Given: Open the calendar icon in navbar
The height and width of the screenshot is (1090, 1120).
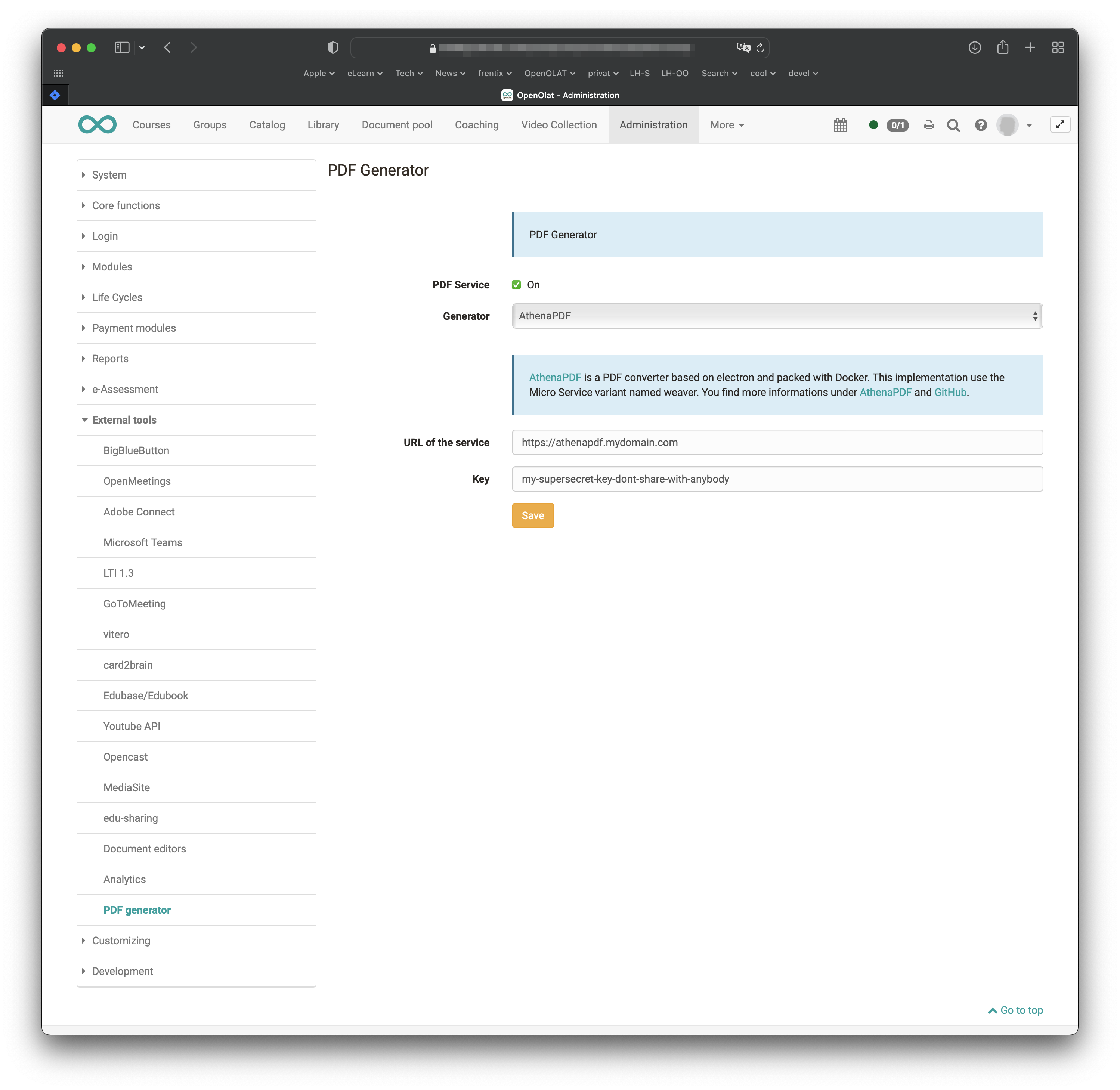Looking at the screenshot, I should point(840,125).
